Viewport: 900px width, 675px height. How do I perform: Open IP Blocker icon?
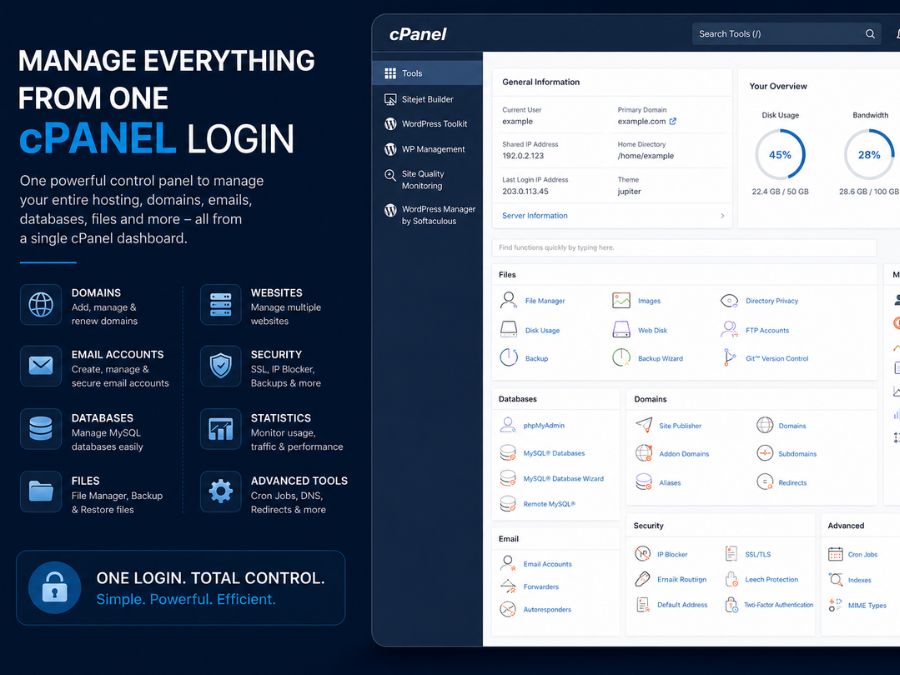642,554
